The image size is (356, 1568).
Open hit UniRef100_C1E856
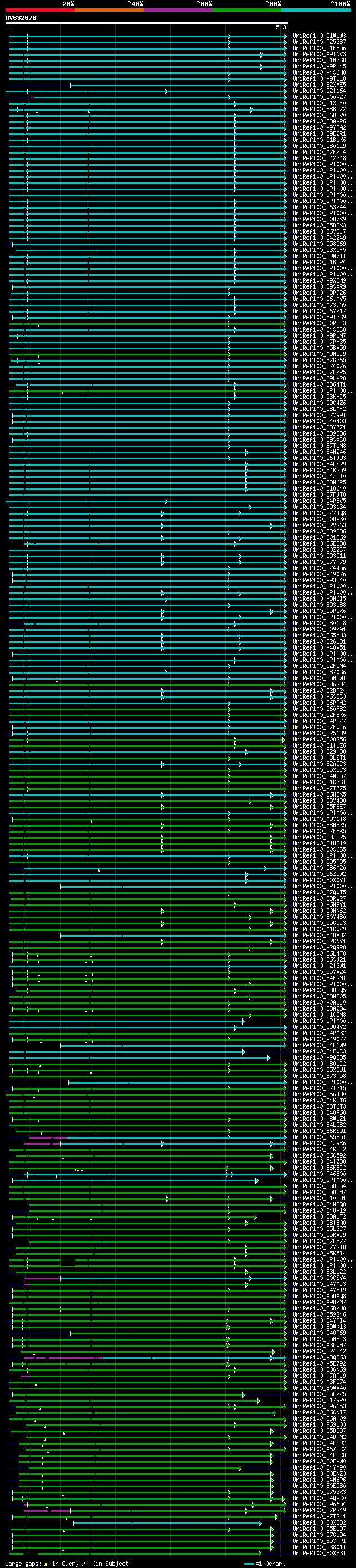pos(319,48)
